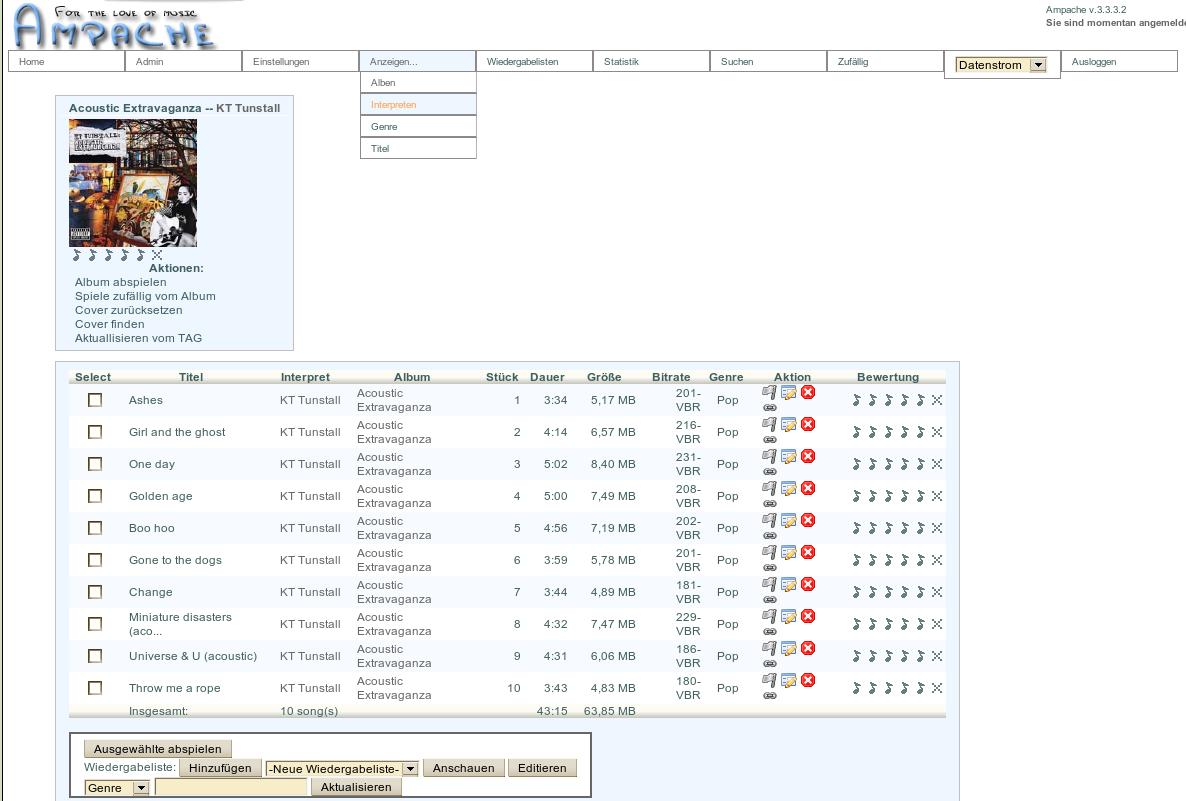Viewport: 1186px width, 801px height.
Task: Go to Home in the nav bar
Action: [67, 61]
